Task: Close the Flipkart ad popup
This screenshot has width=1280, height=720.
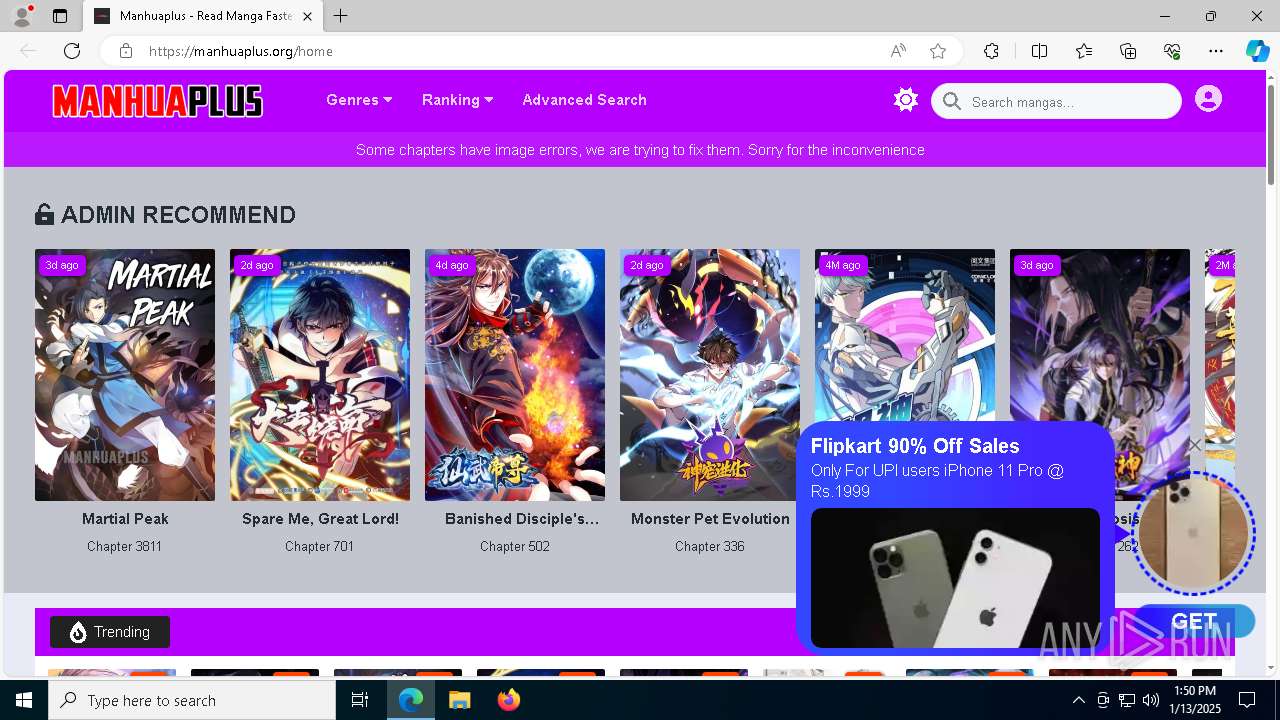Action: tap(1194, 445)
